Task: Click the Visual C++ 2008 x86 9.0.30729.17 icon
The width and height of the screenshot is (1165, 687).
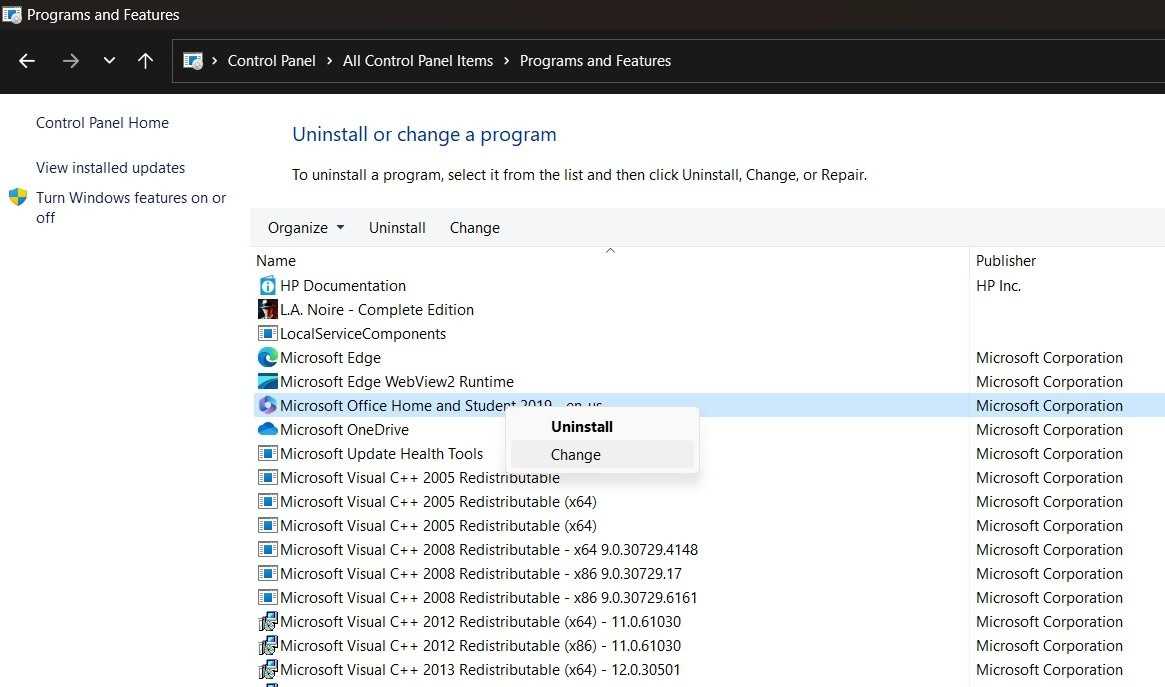Action: pyautogui.click(x=267, y=573)
